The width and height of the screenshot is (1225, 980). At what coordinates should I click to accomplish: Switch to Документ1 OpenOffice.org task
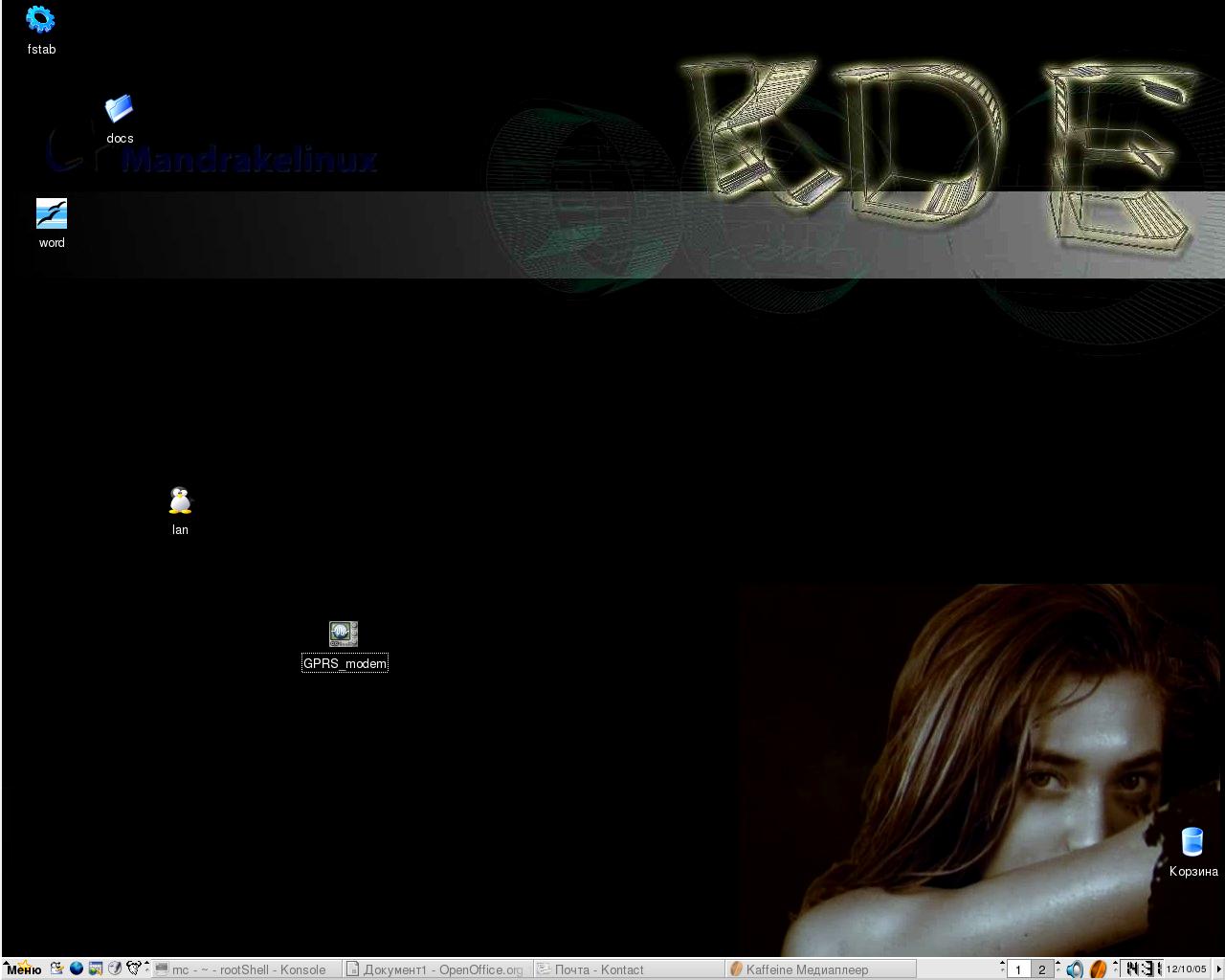(x=436, y=969)
